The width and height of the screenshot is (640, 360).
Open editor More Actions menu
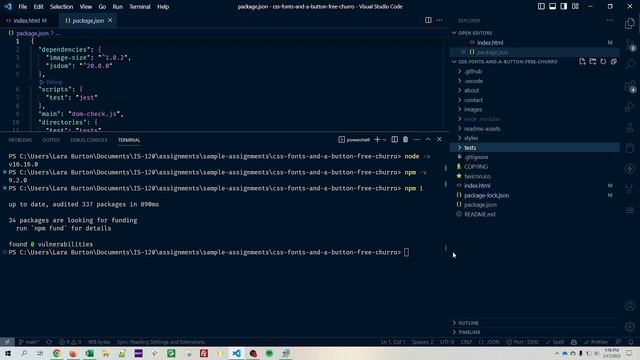pyautogui.click(x=440, y=20)
